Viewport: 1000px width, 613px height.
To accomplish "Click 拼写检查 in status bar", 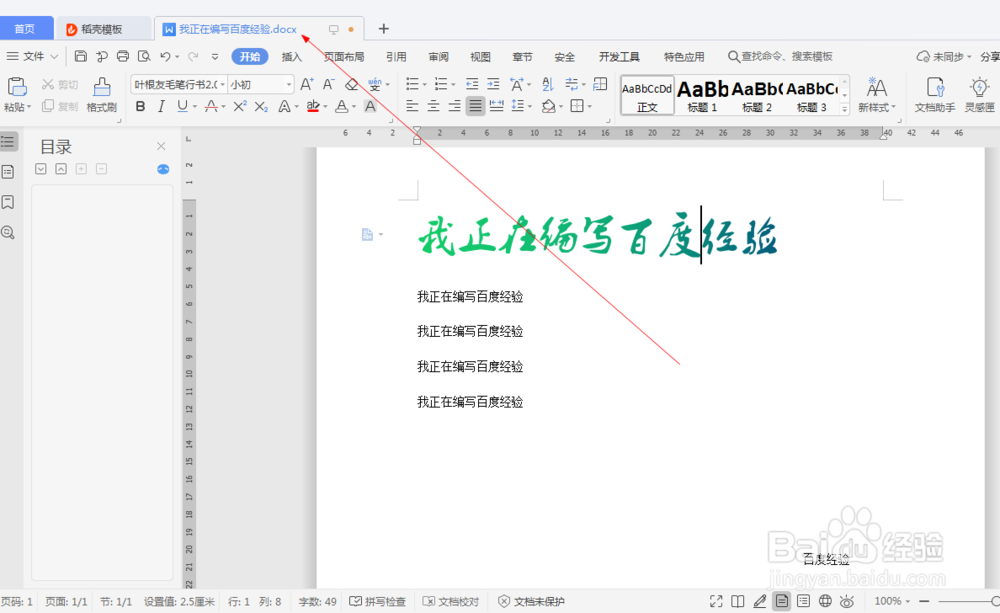I will pyautogui.click(x=378, y=602).
